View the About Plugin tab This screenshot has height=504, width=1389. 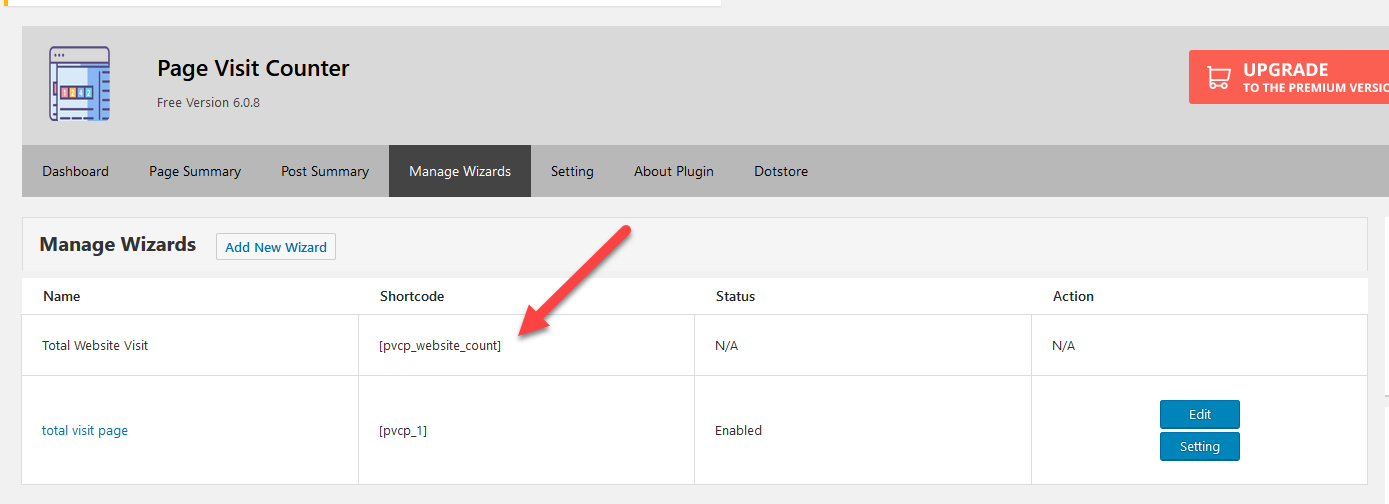[674, 171]
